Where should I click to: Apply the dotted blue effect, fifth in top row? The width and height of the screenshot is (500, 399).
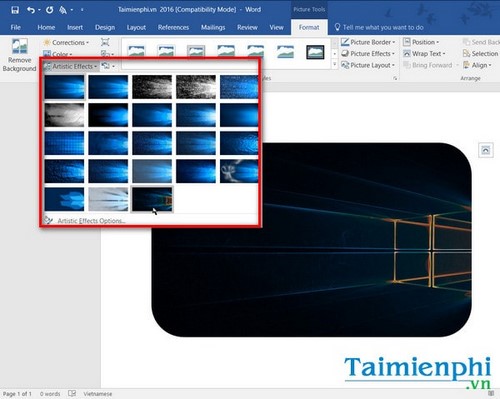coord(239,87)
